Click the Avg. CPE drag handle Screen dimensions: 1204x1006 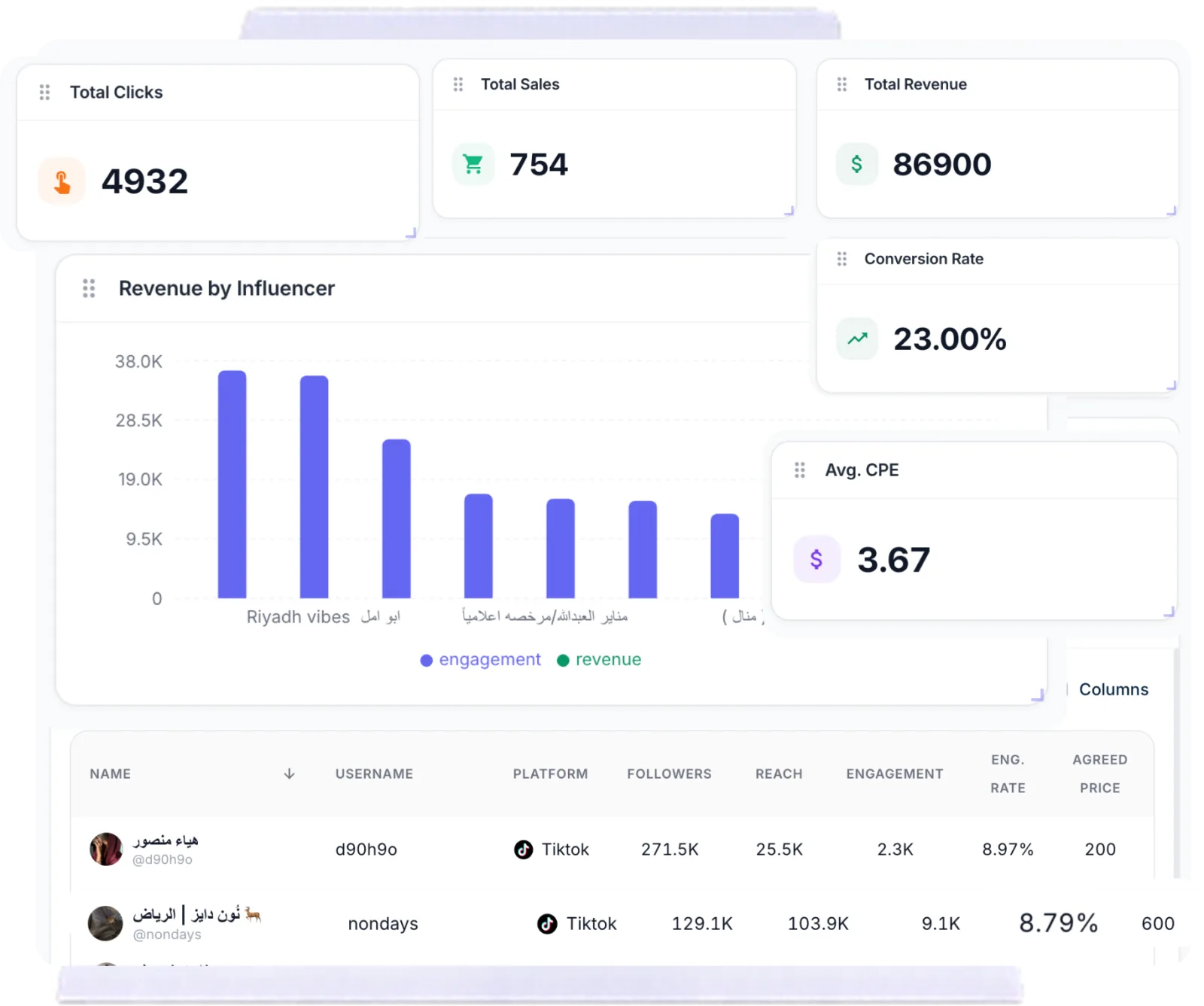[799, 470]
